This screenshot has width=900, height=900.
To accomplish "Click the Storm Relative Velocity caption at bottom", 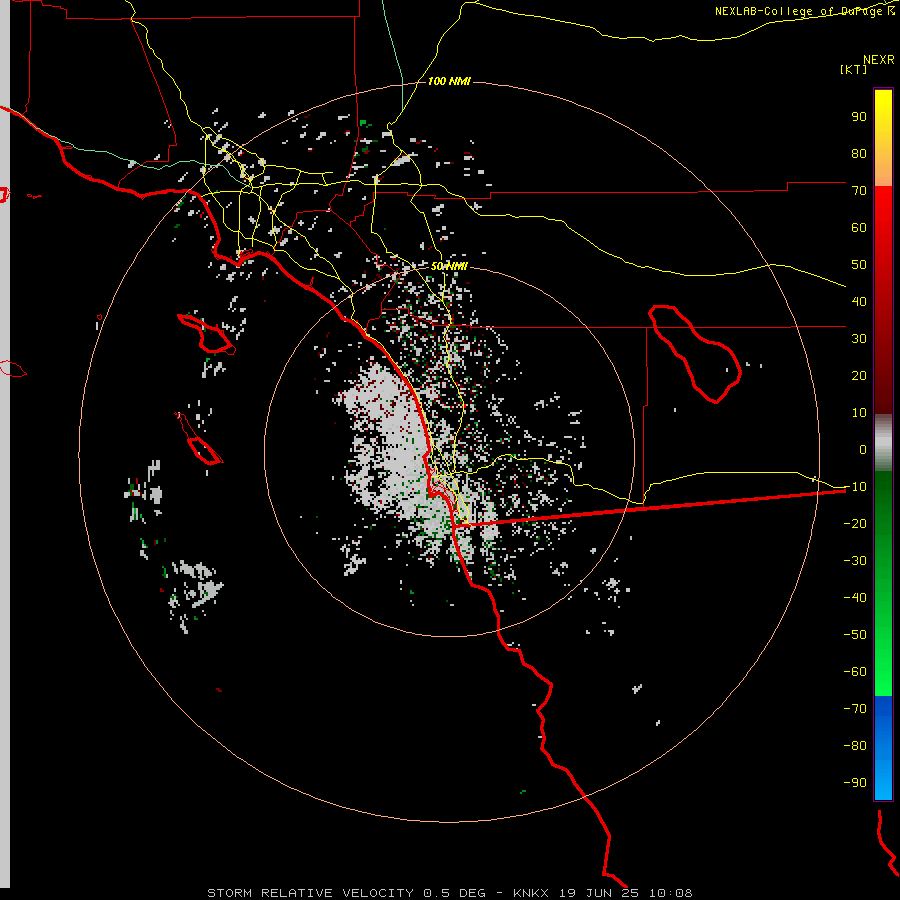I will coord(449,893).
